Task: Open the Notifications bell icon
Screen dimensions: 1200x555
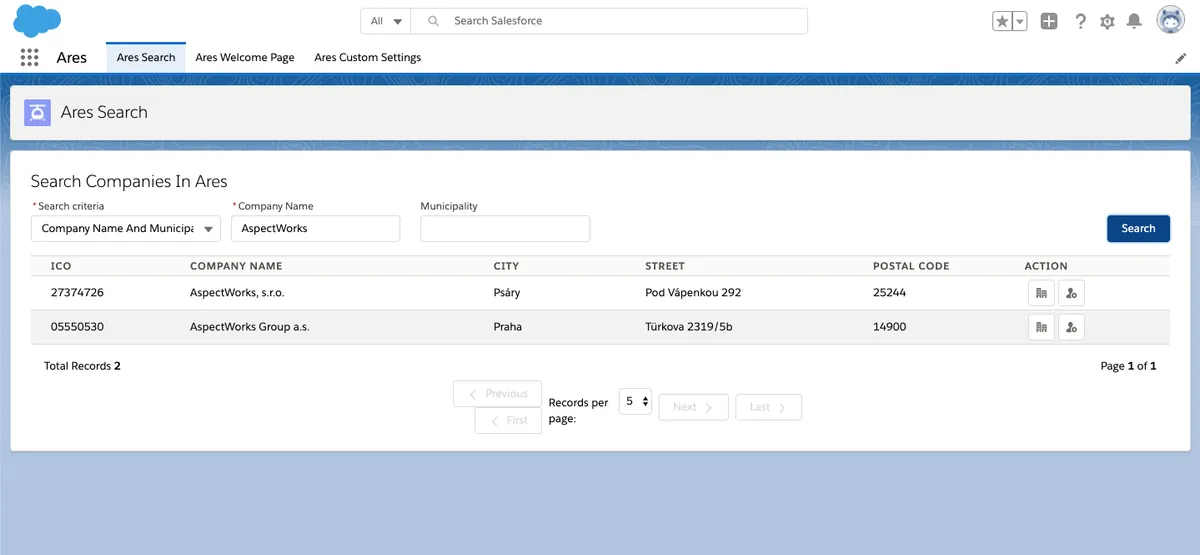Action: [x=1134, y=21]
